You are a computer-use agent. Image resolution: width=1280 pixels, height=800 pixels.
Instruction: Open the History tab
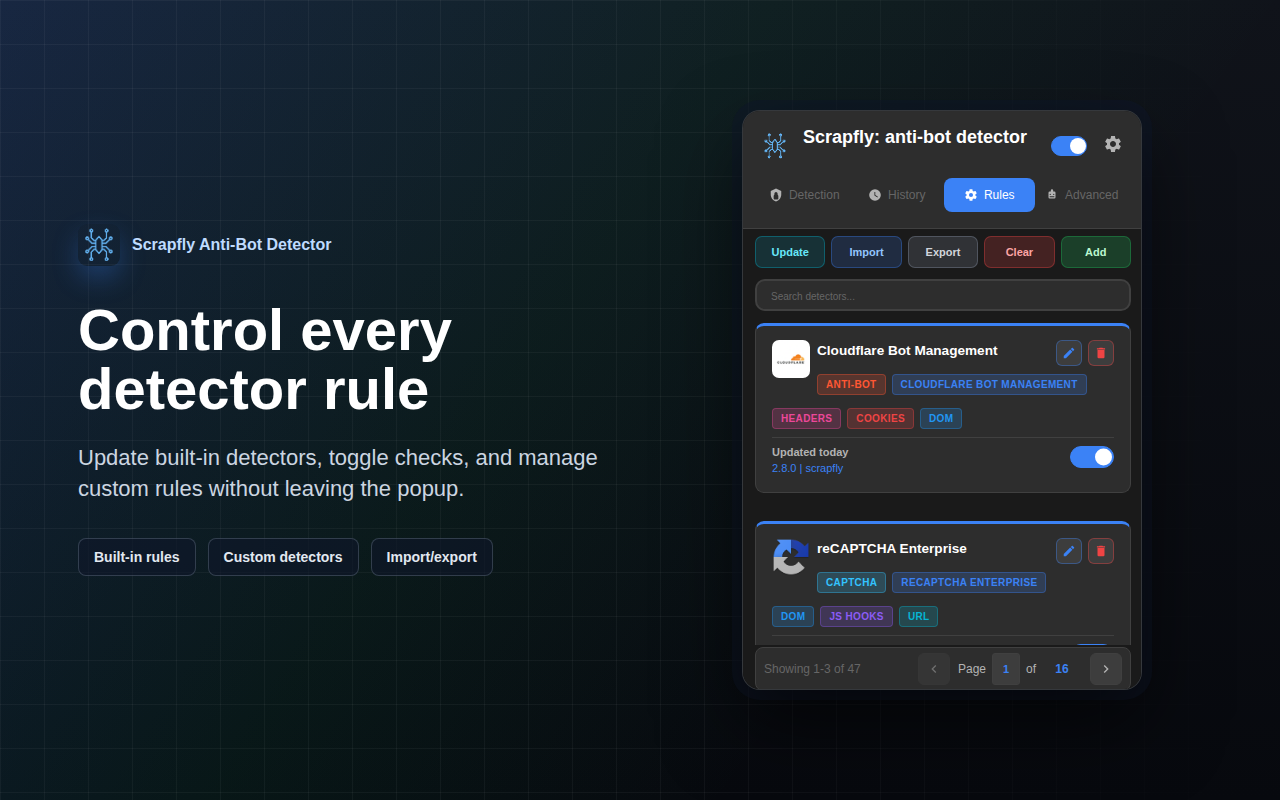coord(897,195)
